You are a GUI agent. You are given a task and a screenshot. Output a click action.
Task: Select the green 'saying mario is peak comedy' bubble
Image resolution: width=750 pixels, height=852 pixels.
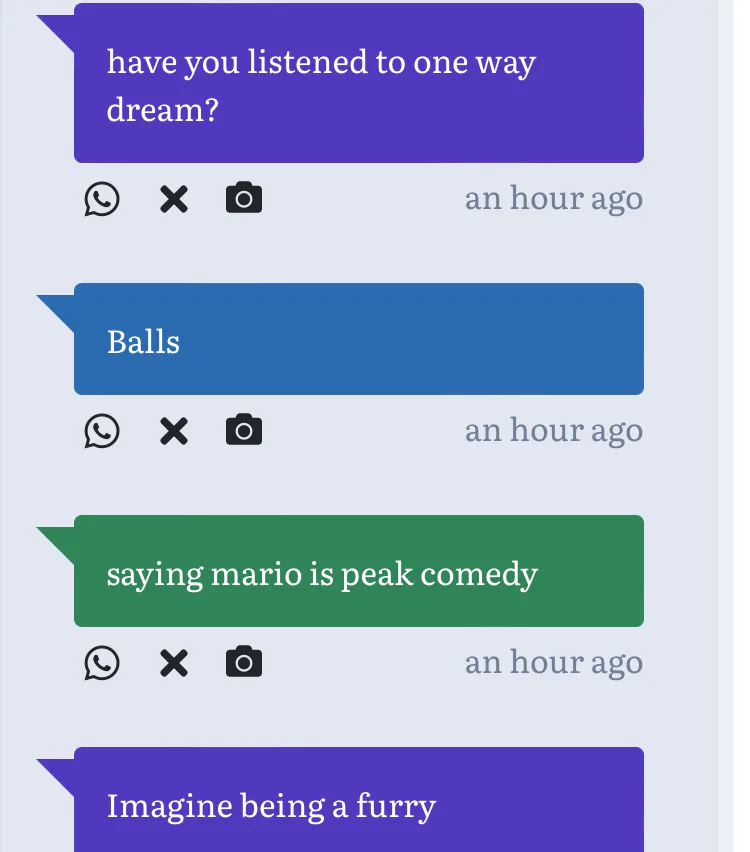coord(358,572)
